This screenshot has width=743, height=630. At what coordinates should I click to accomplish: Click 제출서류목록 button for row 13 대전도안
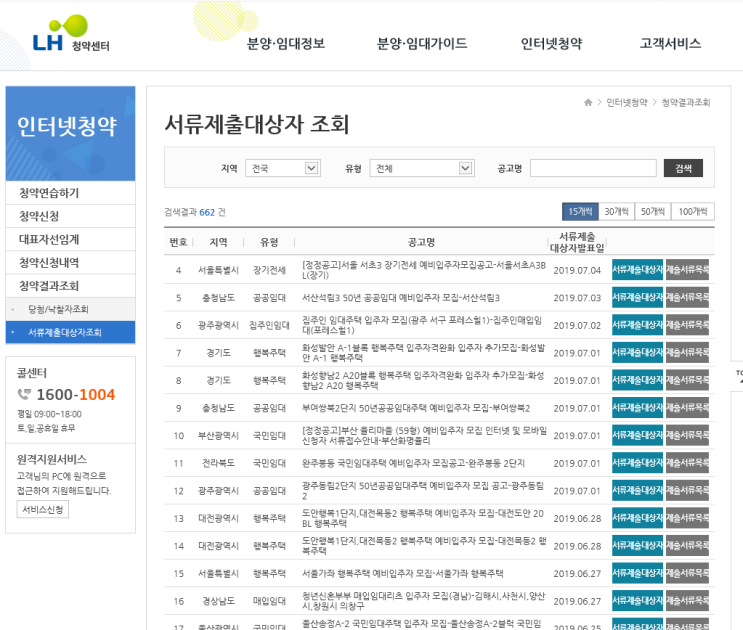[687, 518]
